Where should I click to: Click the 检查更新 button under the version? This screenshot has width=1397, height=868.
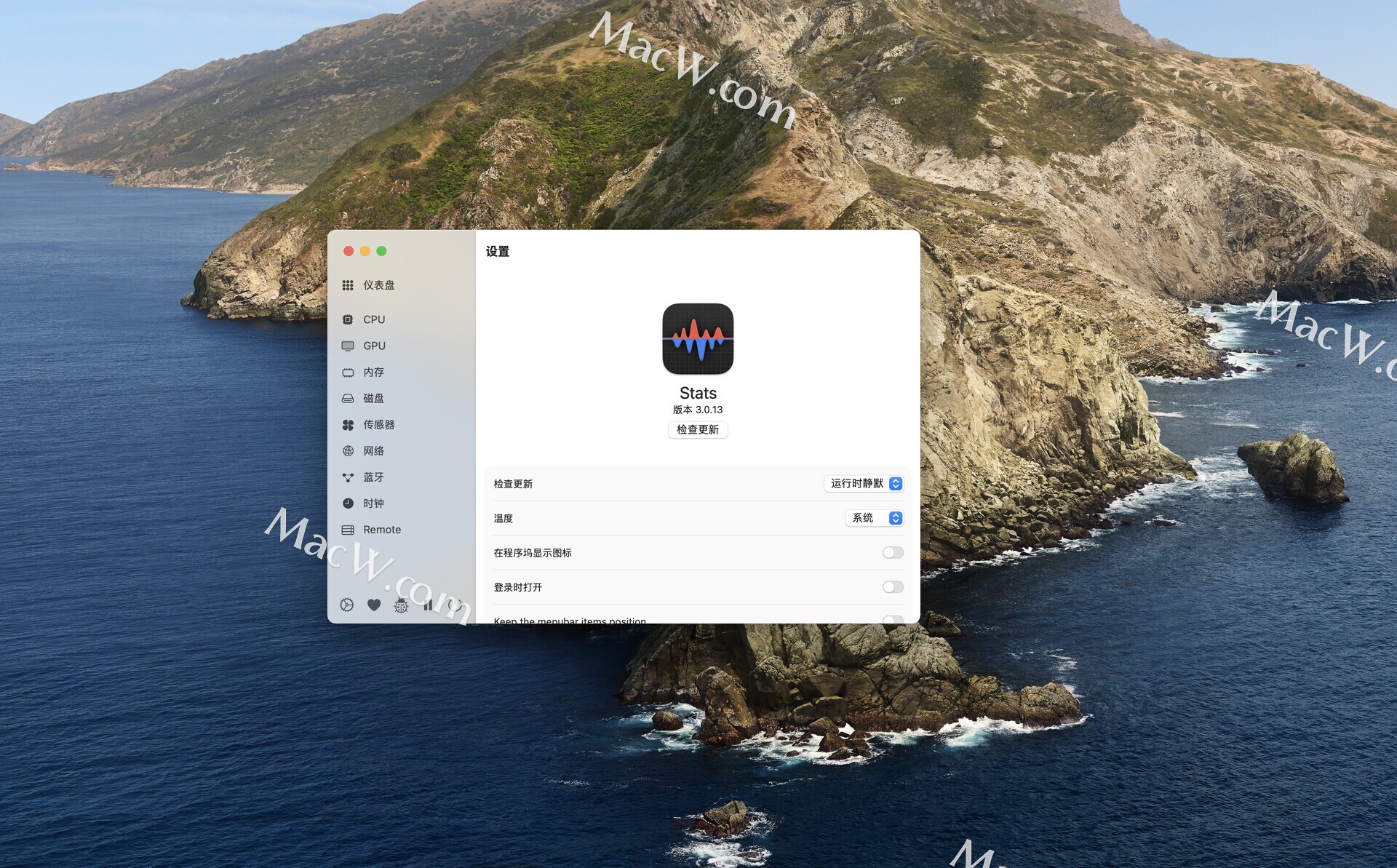click(x=698, y=430)
